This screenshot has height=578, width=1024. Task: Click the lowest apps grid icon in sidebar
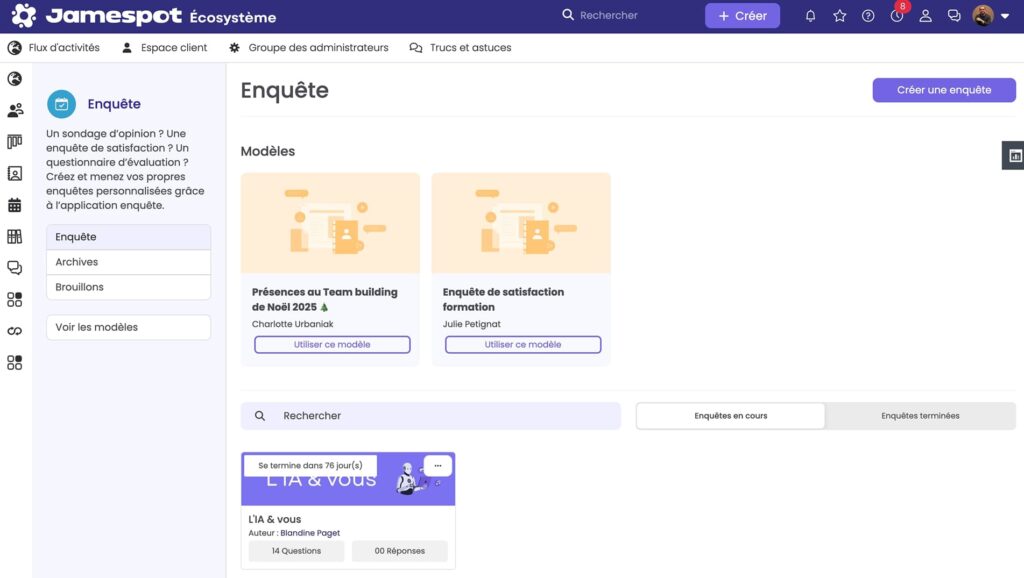click(14, 362)
